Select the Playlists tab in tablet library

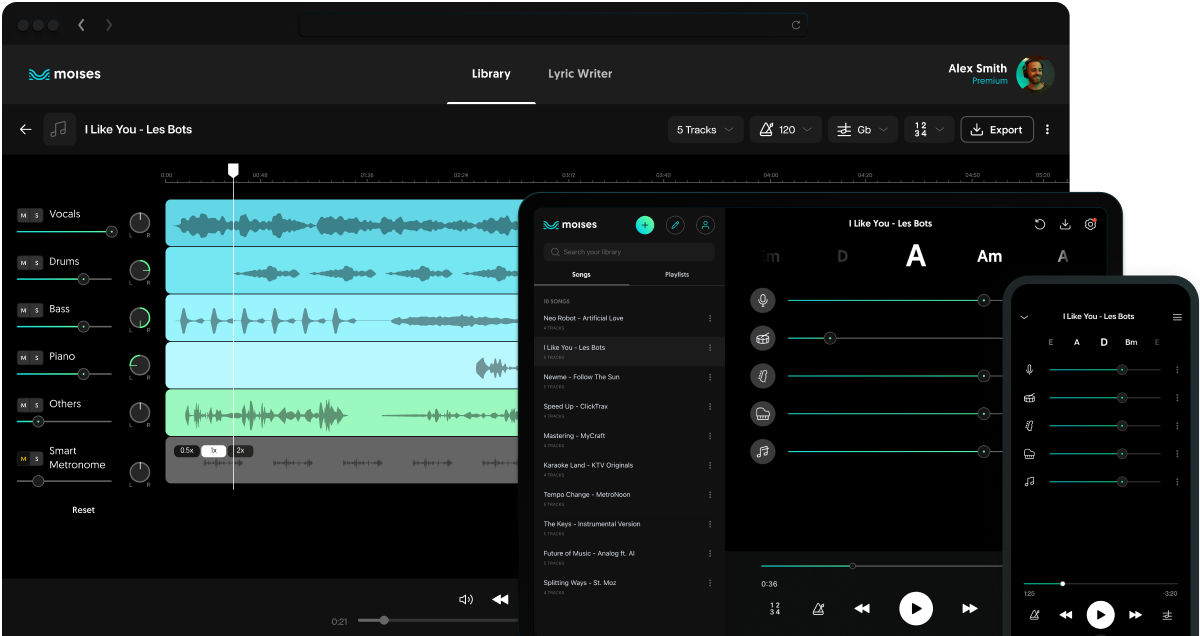coord(677,274)
